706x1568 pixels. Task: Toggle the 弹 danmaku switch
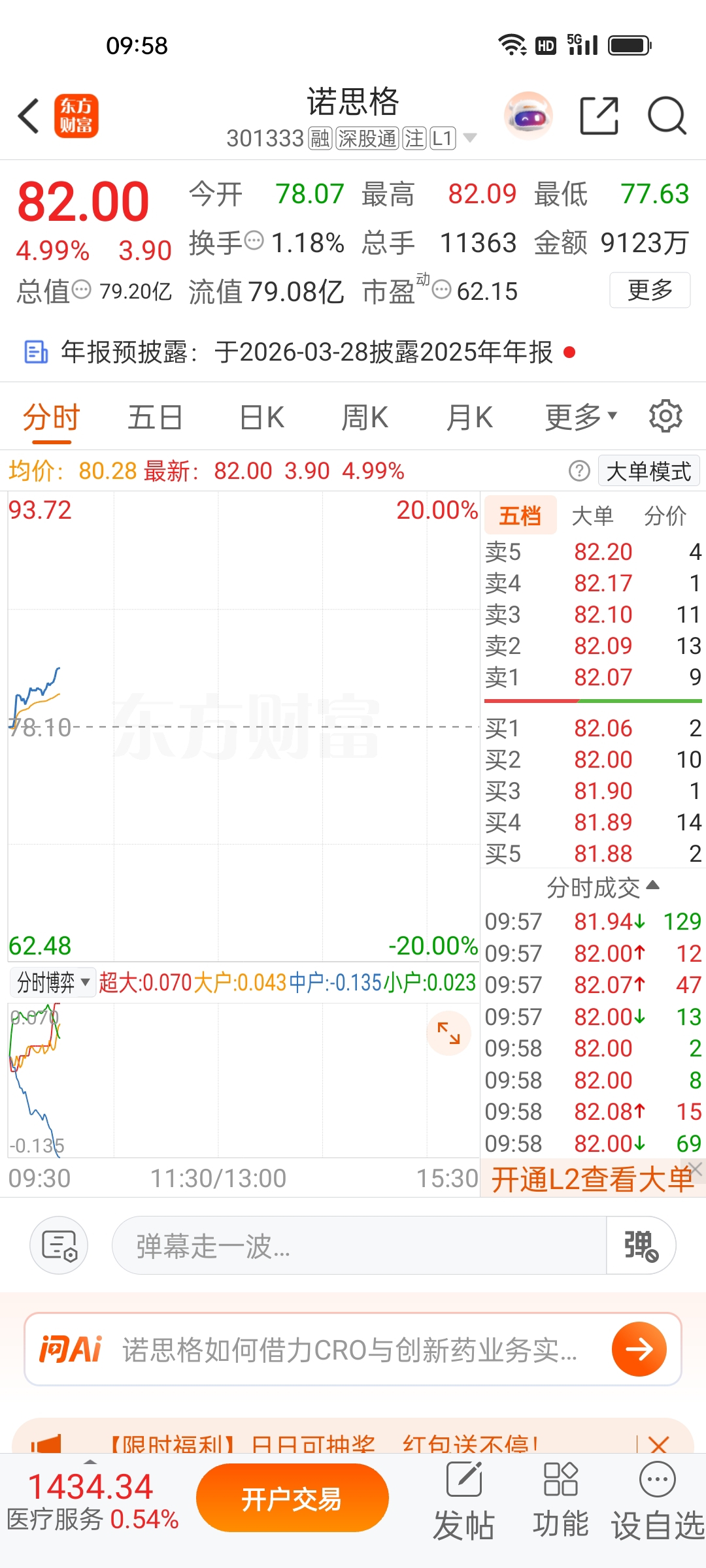pyautogui.click(x=641, y=1245)
